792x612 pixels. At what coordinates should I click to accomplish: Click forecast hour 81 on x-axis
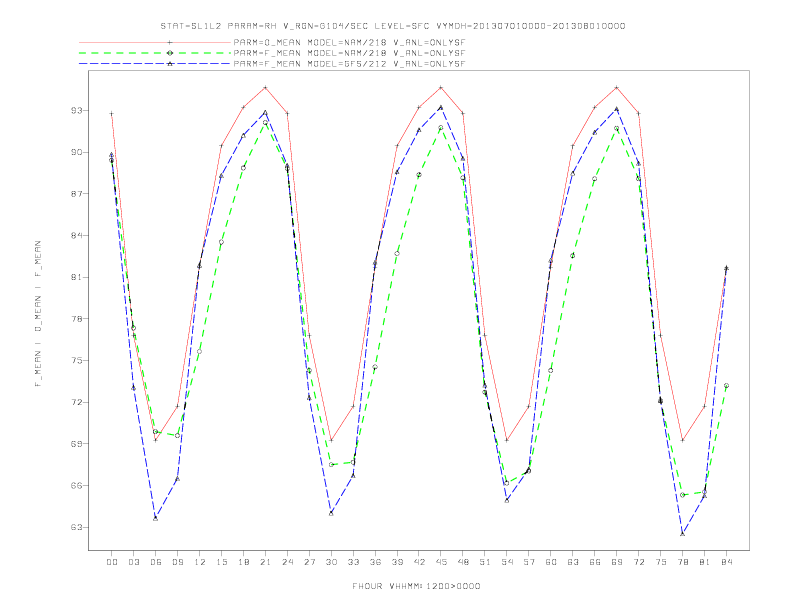click(x=705, y=562)
